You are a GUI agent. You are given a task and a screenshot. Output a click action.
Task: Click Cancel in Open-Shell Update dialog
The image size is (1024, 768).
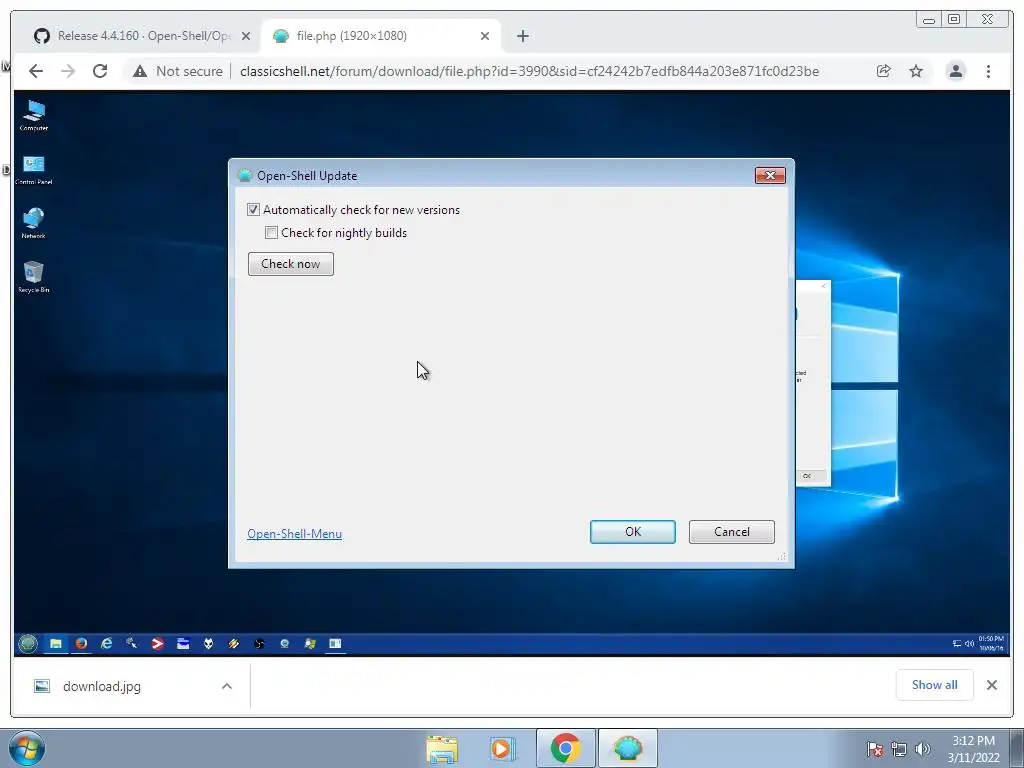[731, 532]
